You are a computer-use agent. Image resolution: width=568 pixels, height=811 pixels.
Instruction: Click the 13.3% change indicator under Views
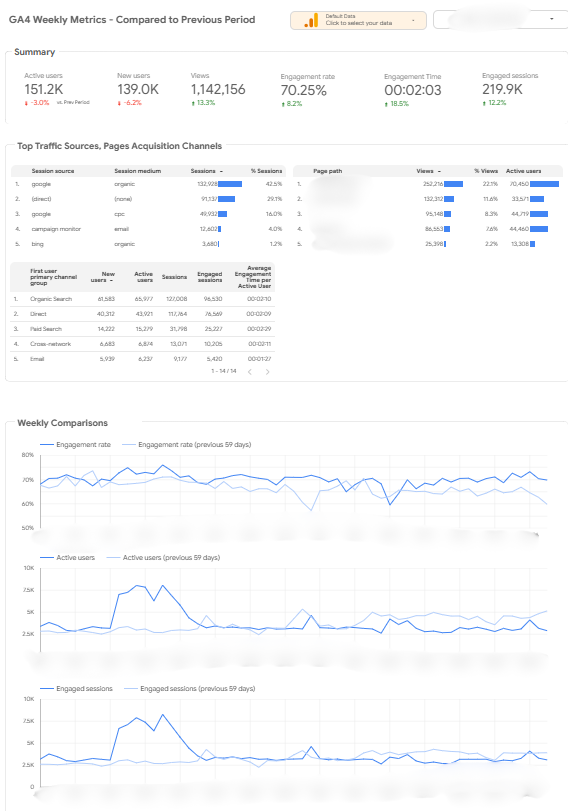(203, 103)
